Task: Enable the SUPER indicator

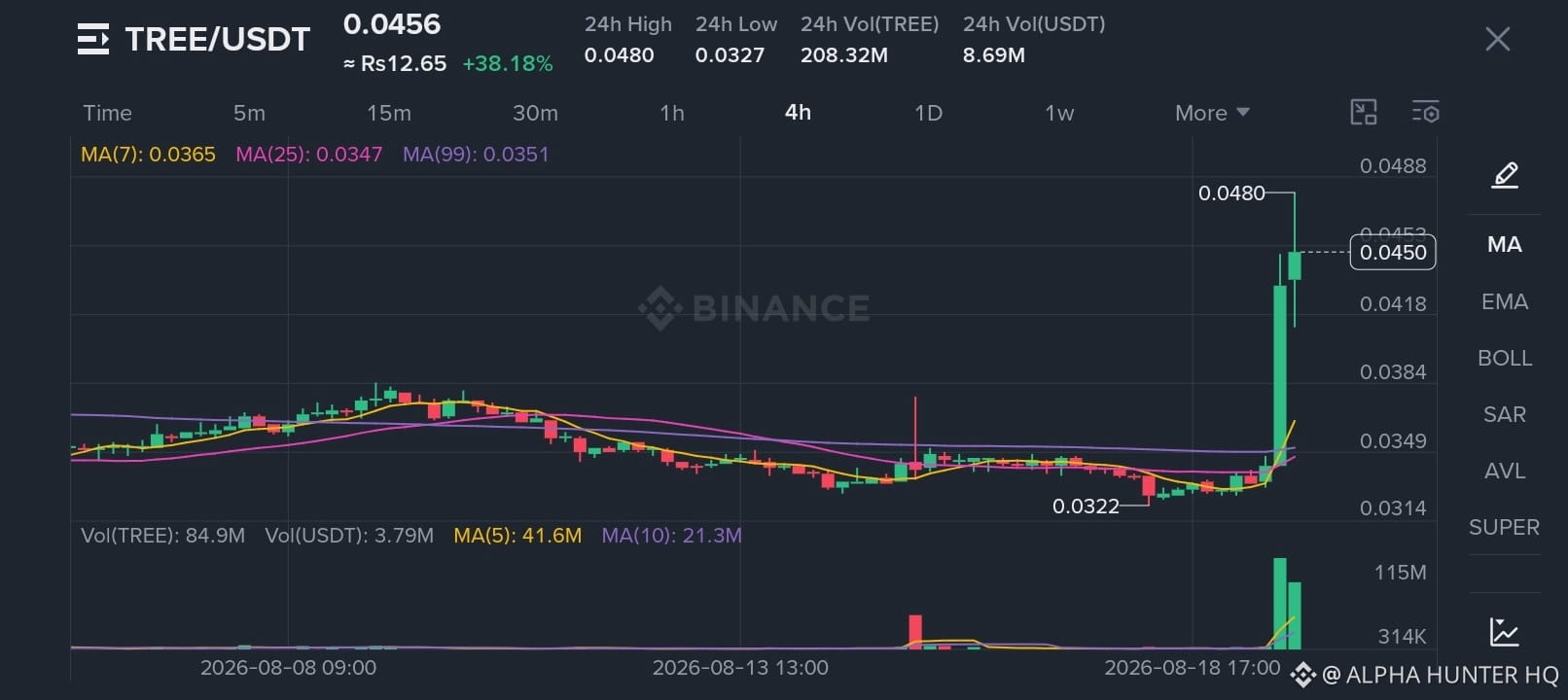Action: tap(1505, 527)
